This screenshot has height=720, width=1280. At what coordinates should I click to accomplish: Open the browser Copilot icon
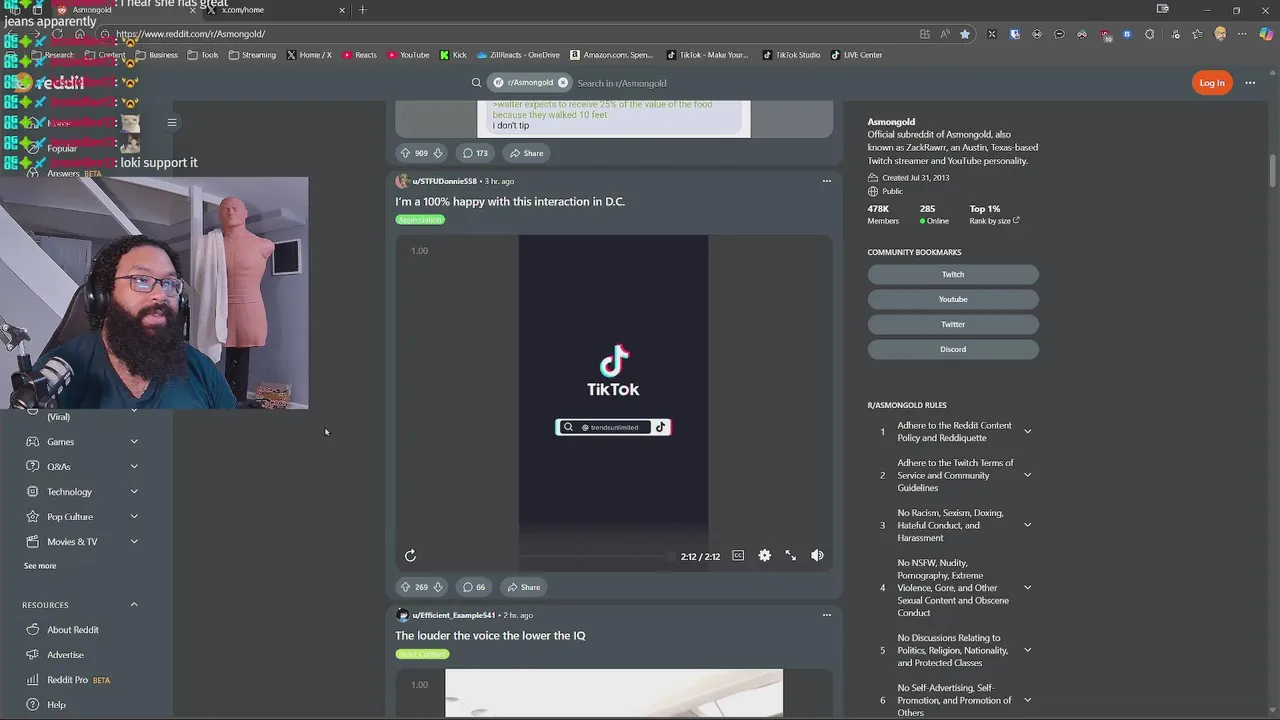(1266, 34)
